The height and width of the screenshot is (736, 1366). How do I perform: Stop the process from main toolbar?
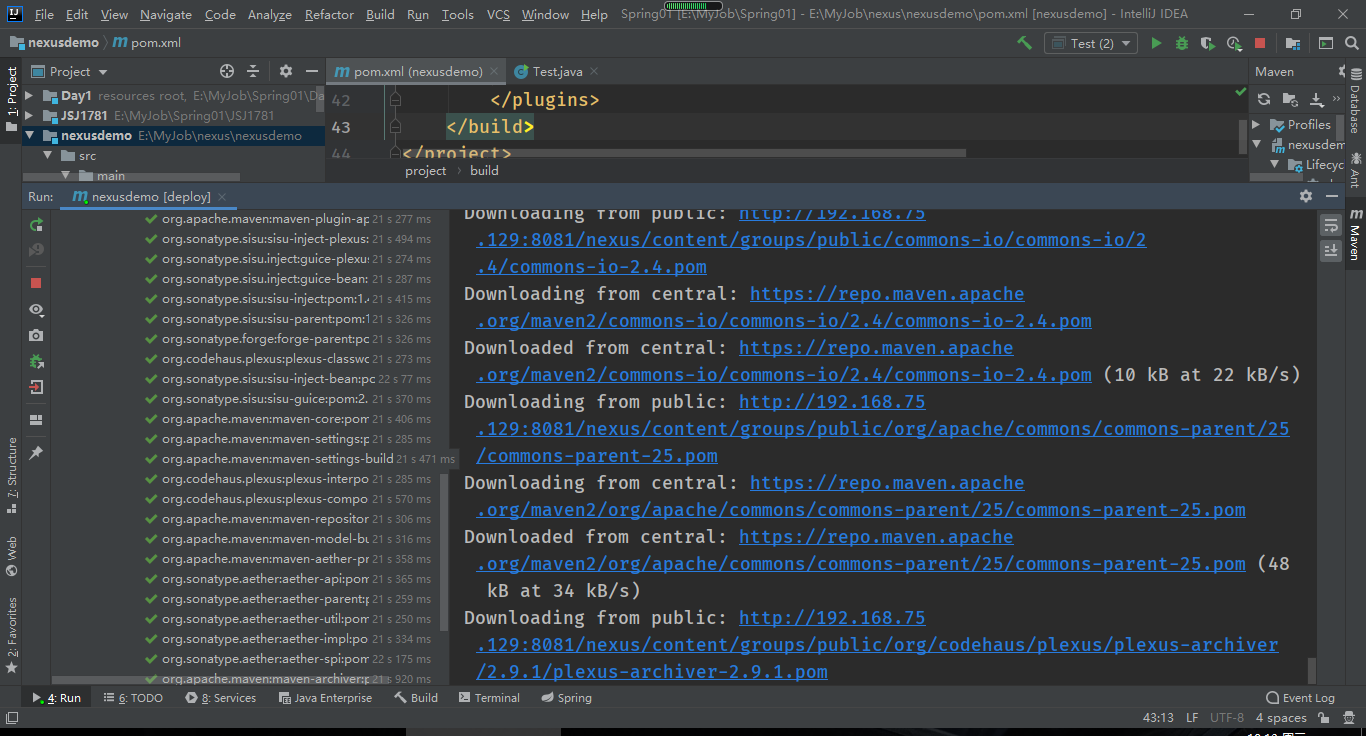point(1260,43)
